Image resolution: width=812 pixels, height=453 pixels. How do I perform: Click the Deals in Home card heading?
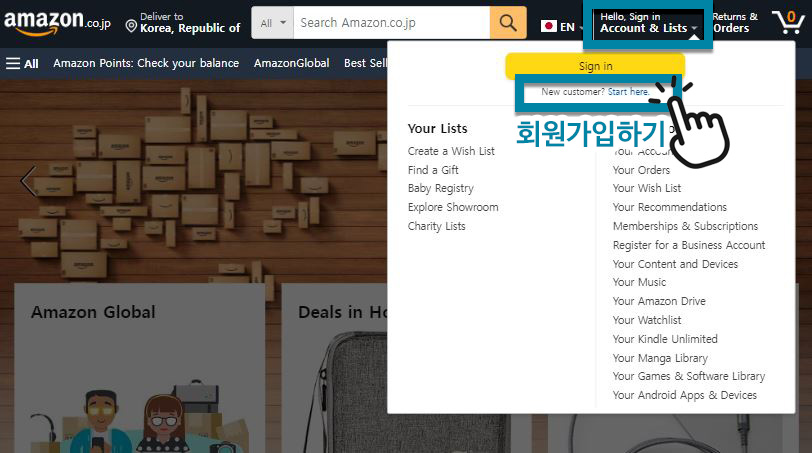342,312
